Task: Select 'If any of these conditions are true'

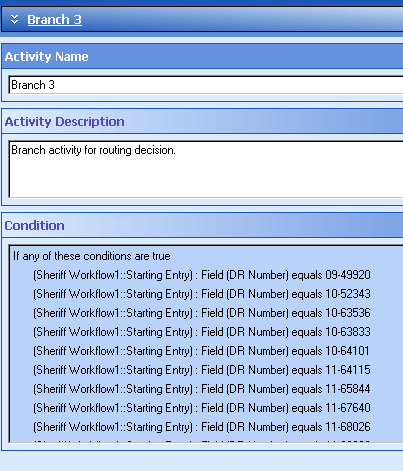Action: 92,256
